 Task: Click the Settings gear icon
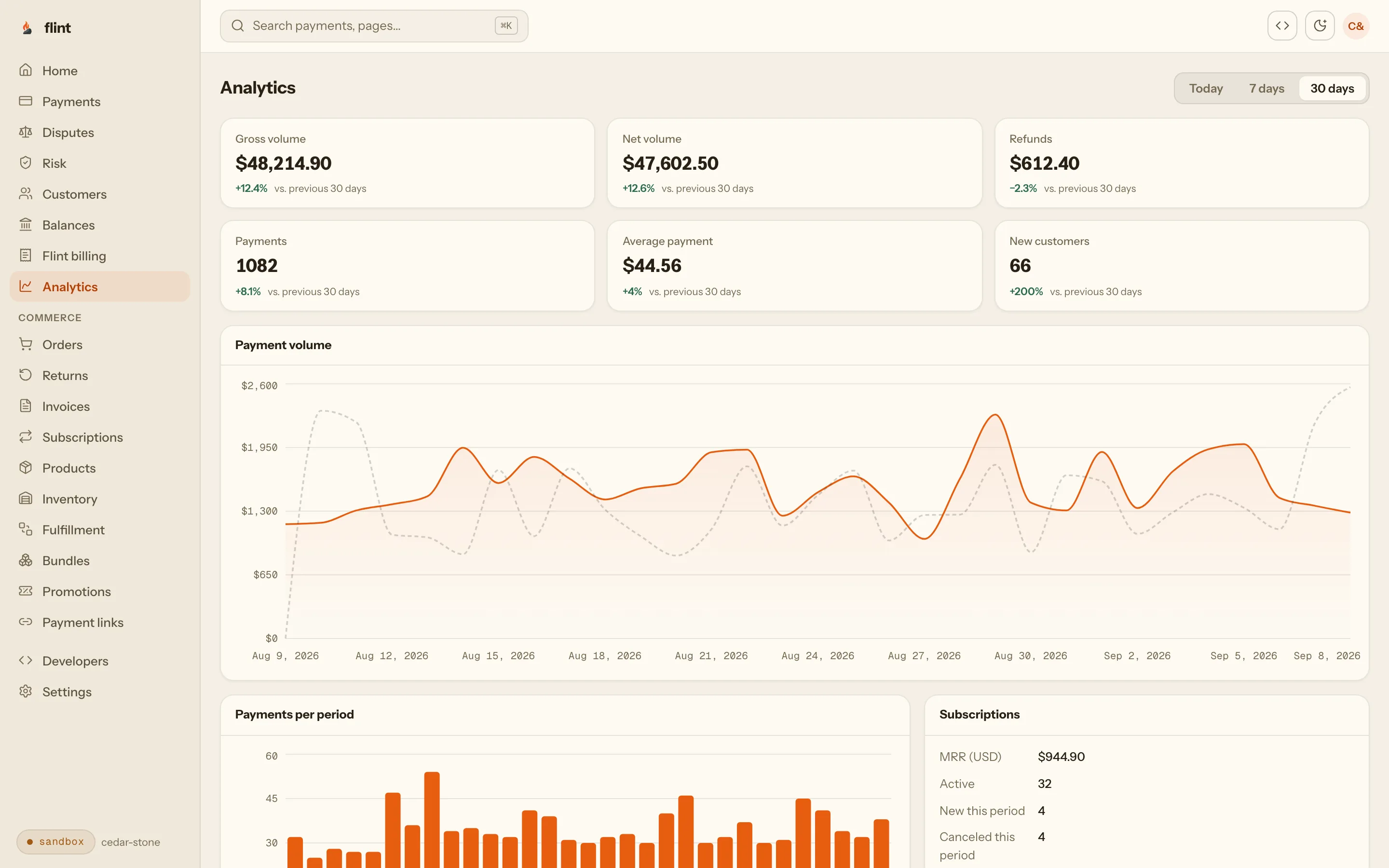(25, 691)
